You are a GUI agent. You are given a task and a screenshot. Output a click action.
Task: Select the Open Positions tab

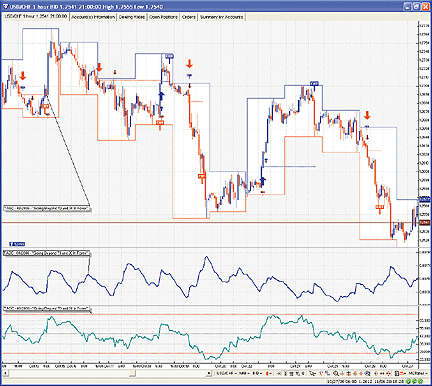(x=163, y=17)
